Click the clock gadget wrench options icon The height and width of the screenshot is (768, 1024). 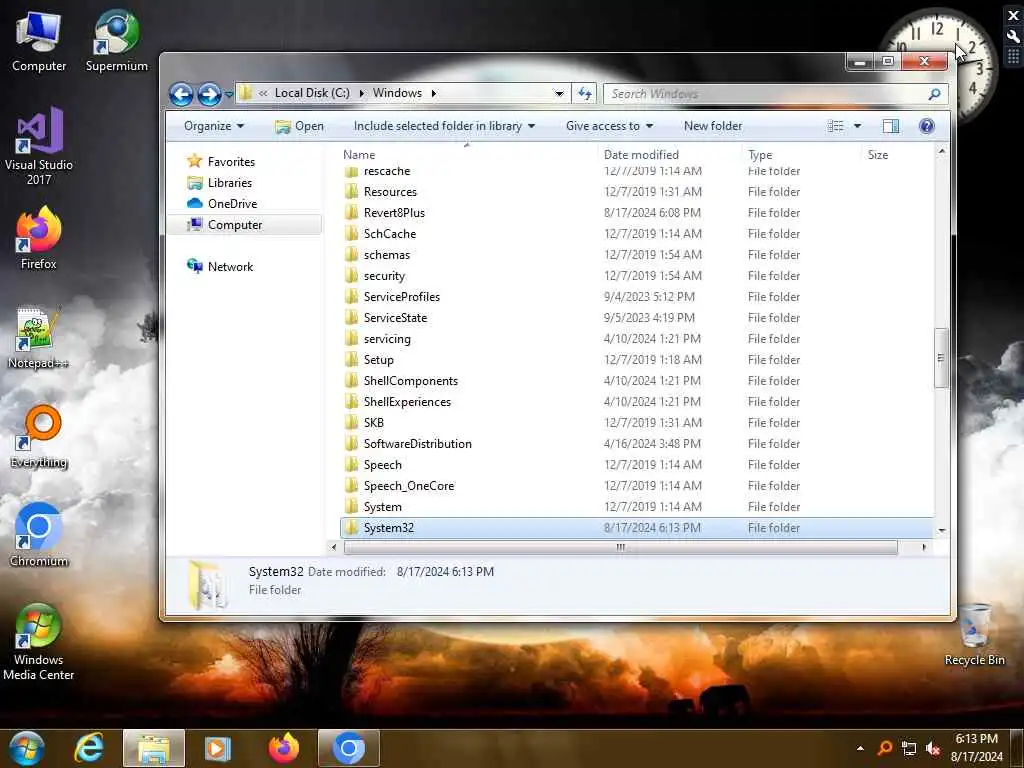pos(1014,37)
